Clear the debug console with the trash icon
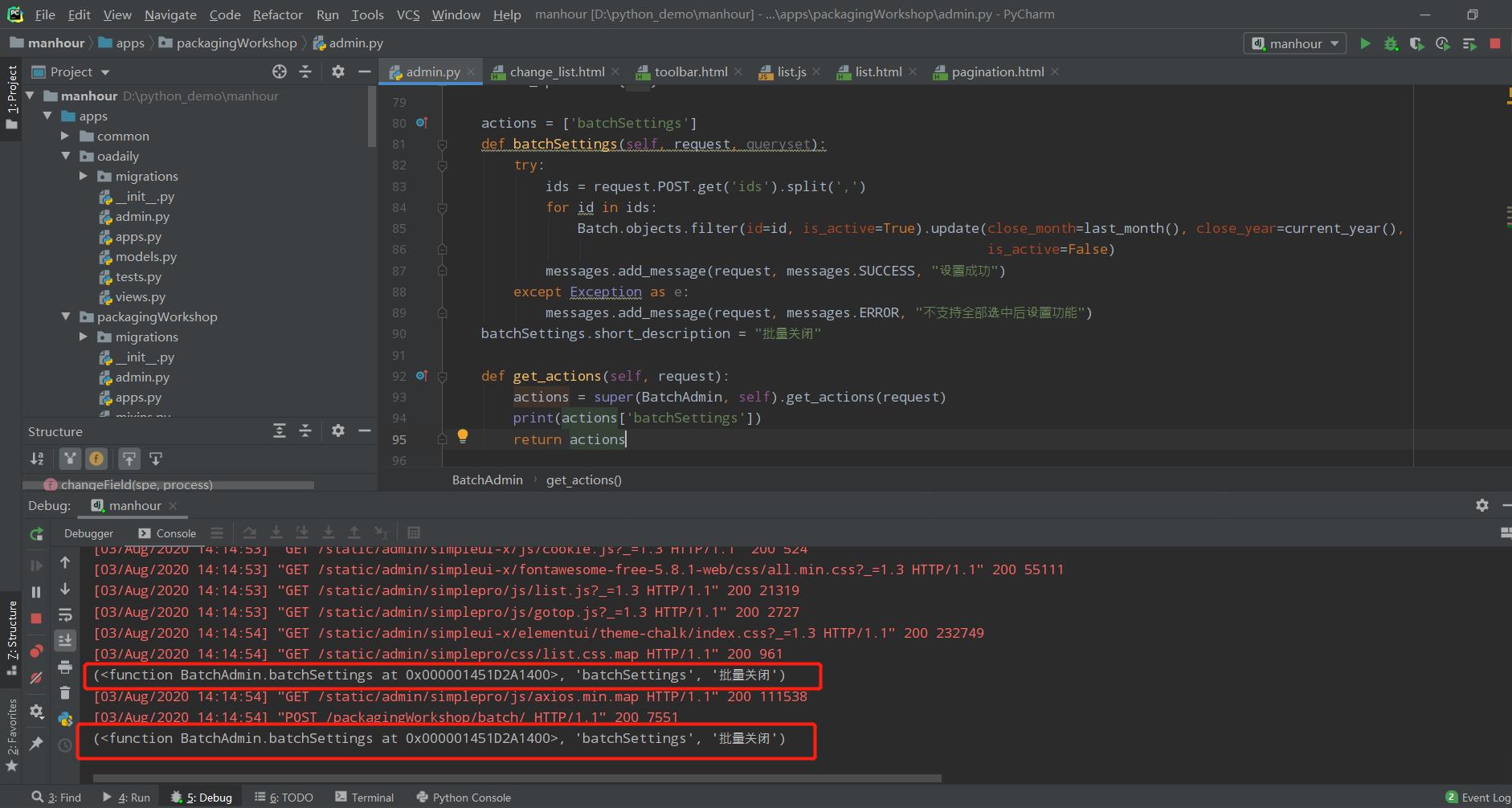 (65, 692)
